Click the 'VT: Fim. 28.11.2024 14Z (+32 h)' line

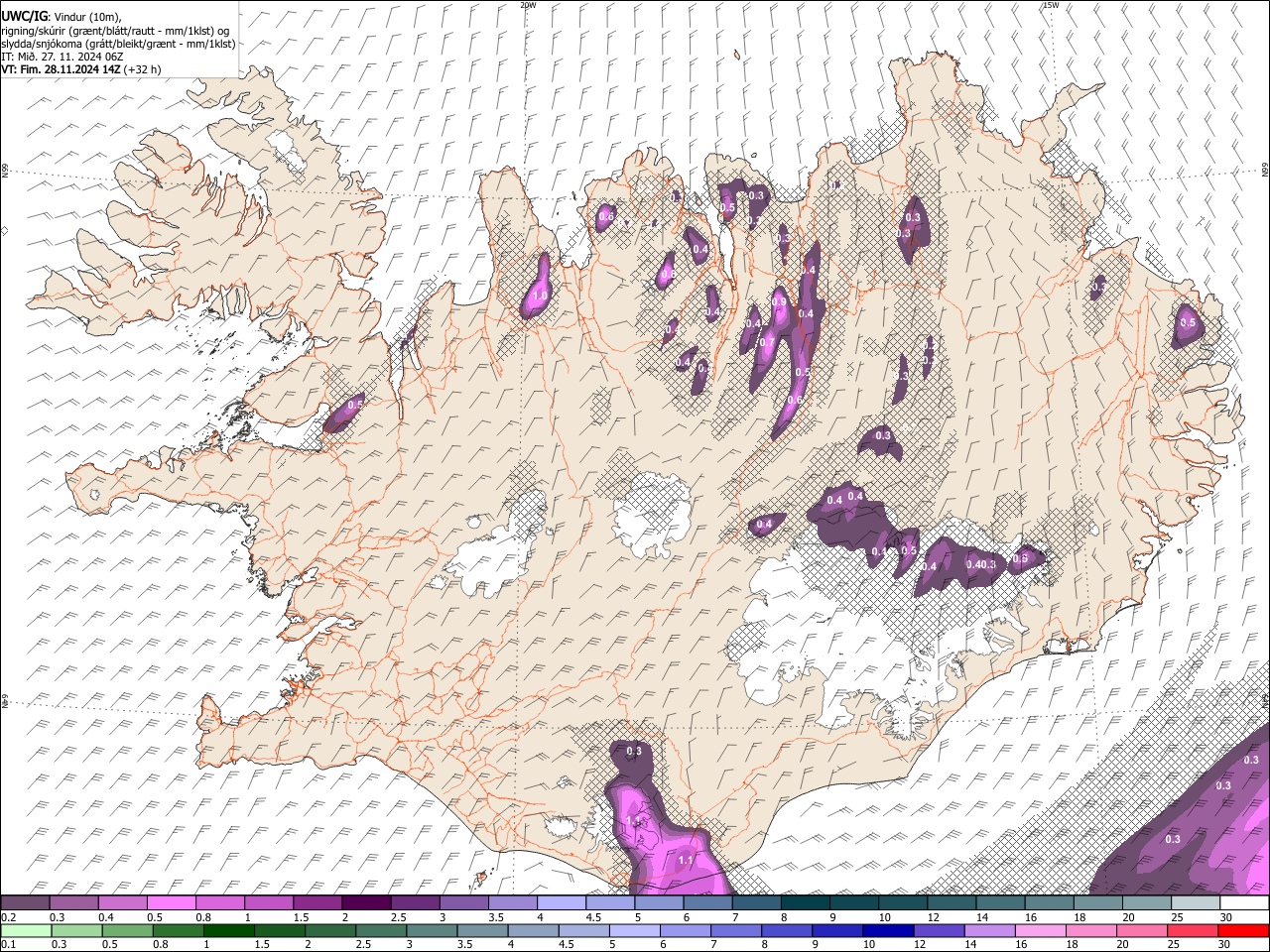[x=81, y=69]
